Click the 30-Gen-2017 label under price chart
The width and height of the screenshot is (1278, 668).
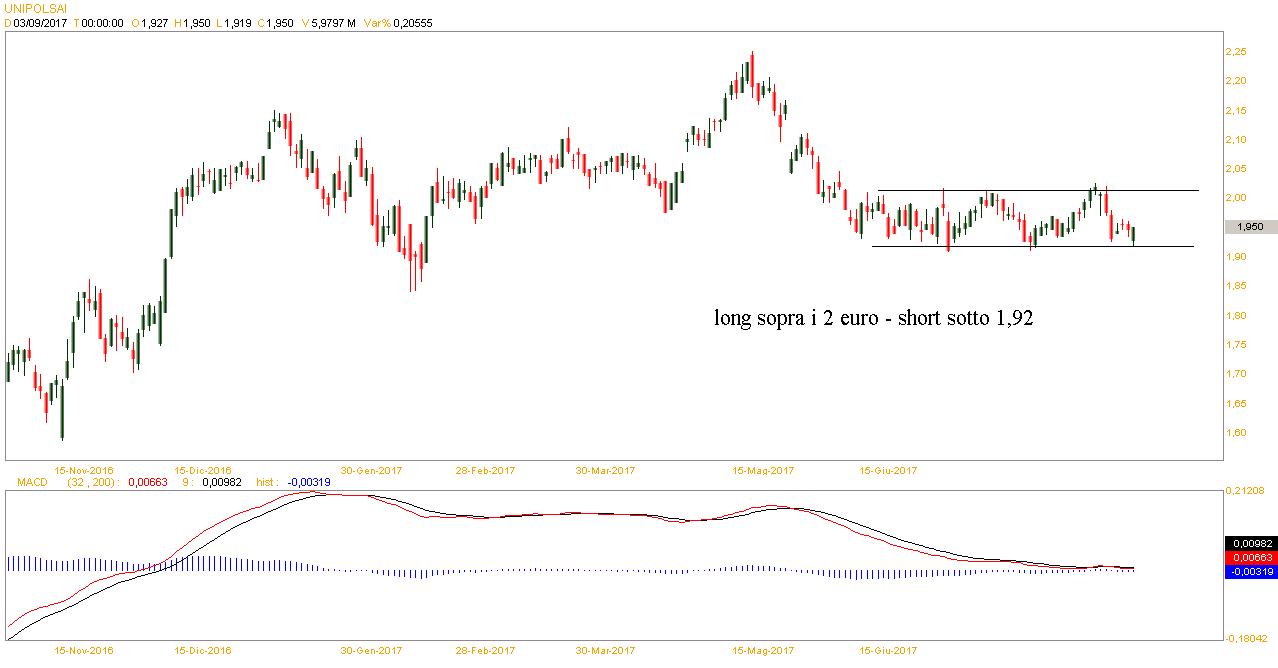371,470
